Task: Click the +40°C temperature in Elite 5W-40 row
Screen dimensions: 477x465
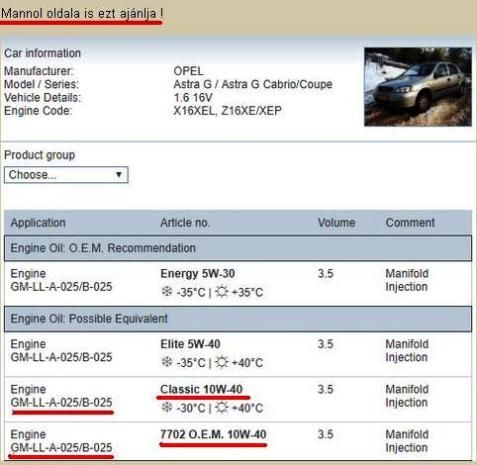Action: click(x=247, y=363)
